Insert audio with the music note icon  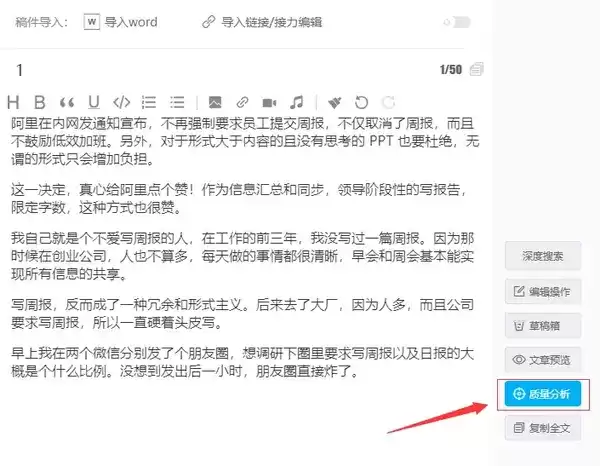click(x=296, y=102)
